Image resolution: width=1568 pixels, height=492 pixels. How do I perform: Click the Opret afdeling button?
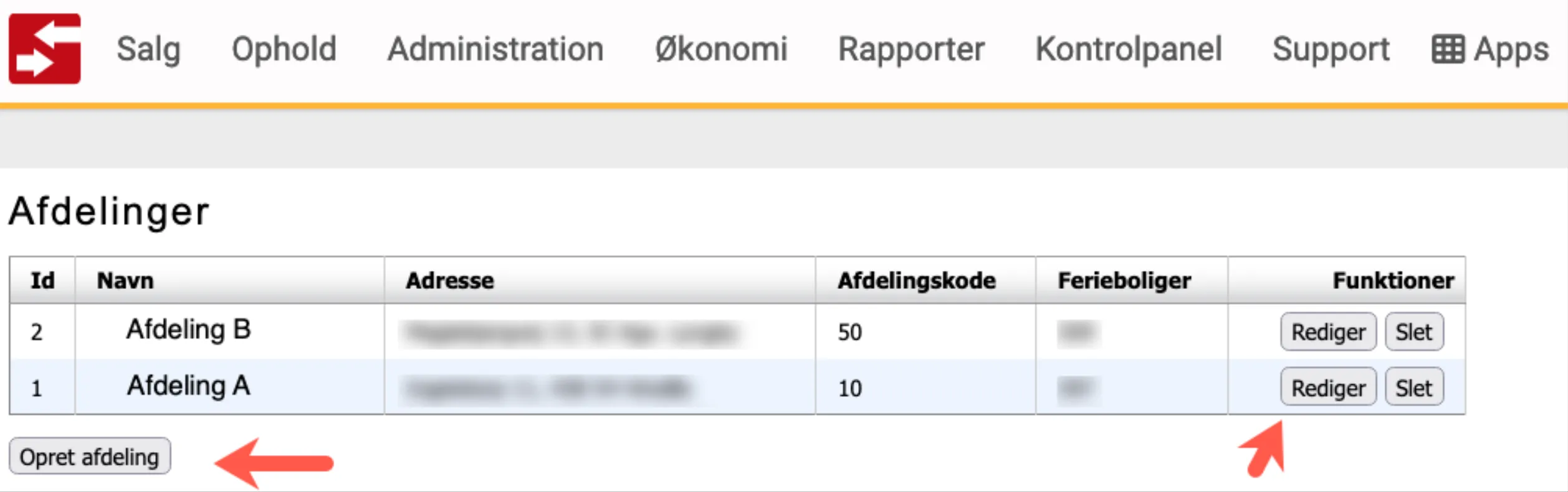click(90, 457)
